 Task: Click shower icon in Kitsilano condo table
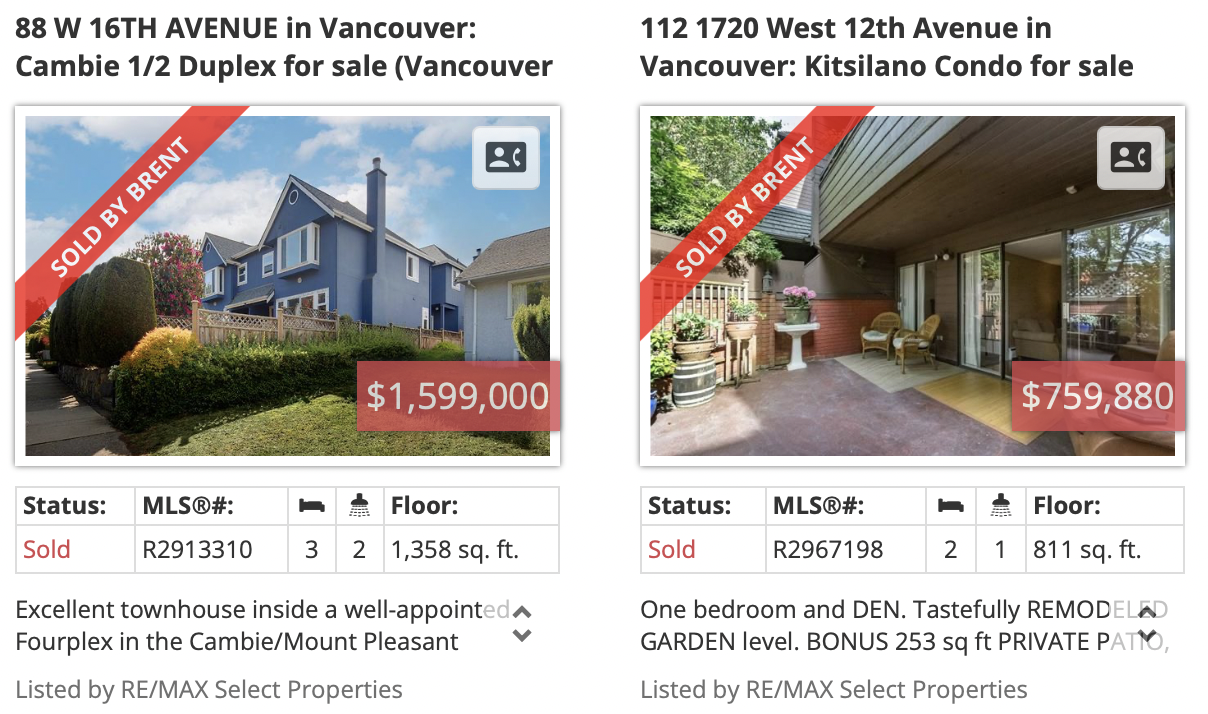[x=999, y=506]
